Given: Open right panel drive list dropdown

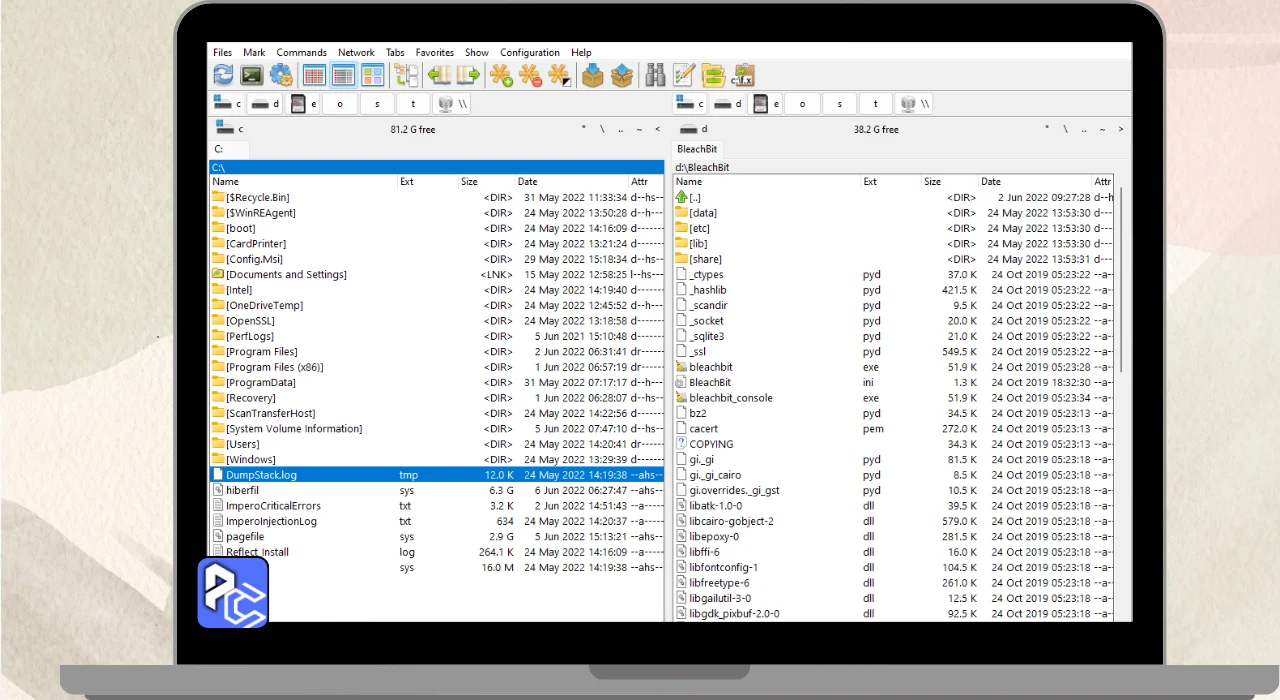Looking at the screenshot, I should click(x=692, y=129).
